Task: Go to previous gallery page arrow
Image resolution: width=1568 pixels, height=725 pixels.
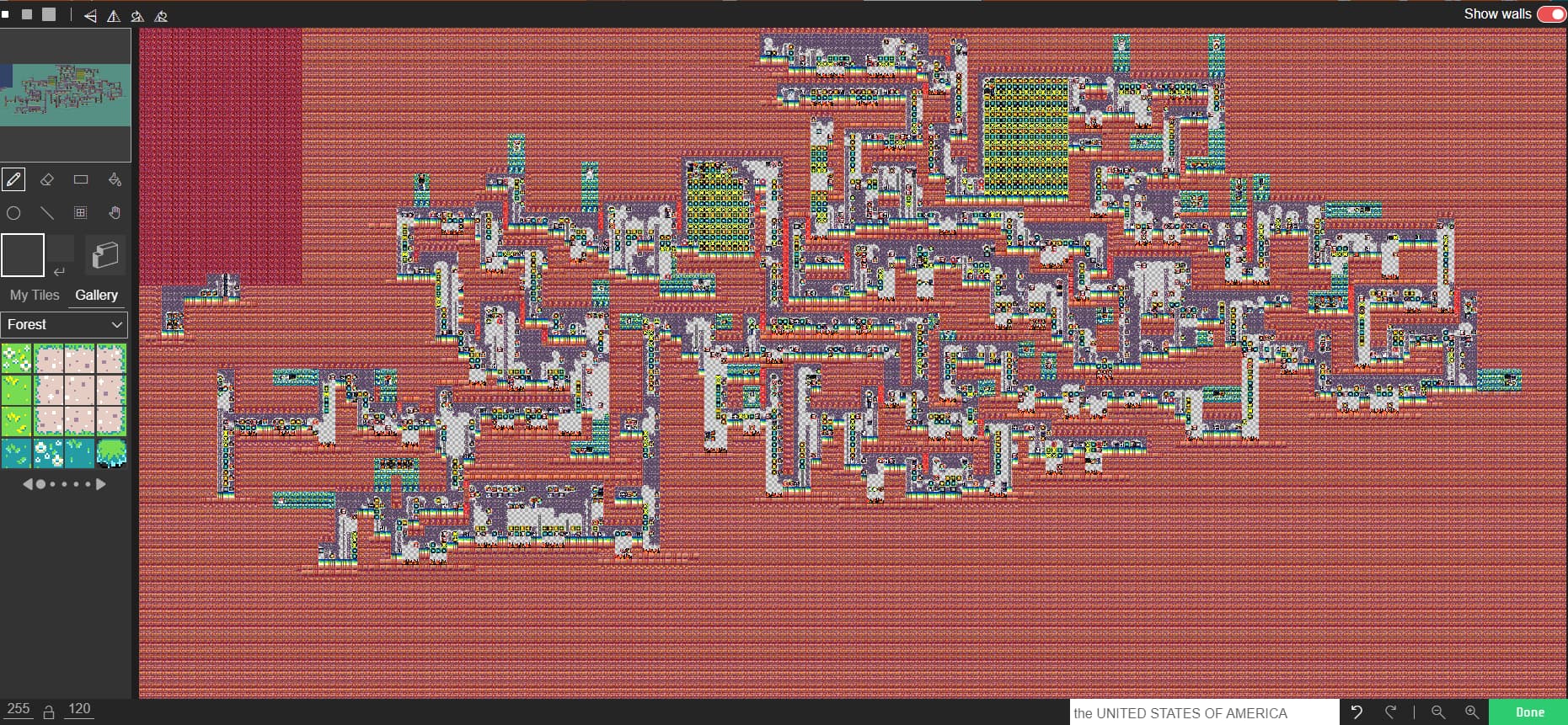Action: click(27, 484)
